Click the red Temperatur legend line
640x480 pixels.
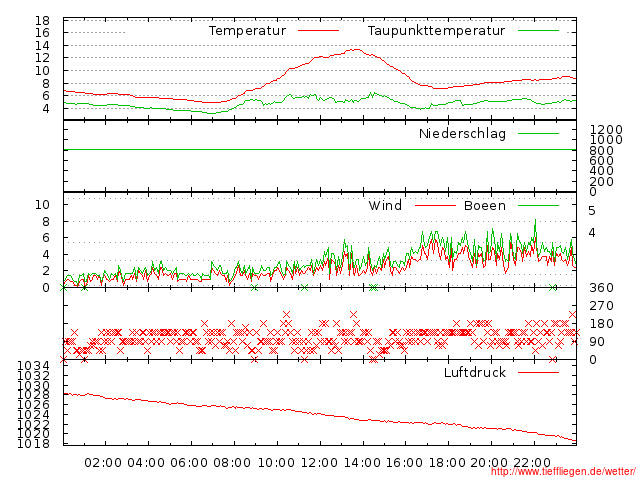(x=318, y=30)
